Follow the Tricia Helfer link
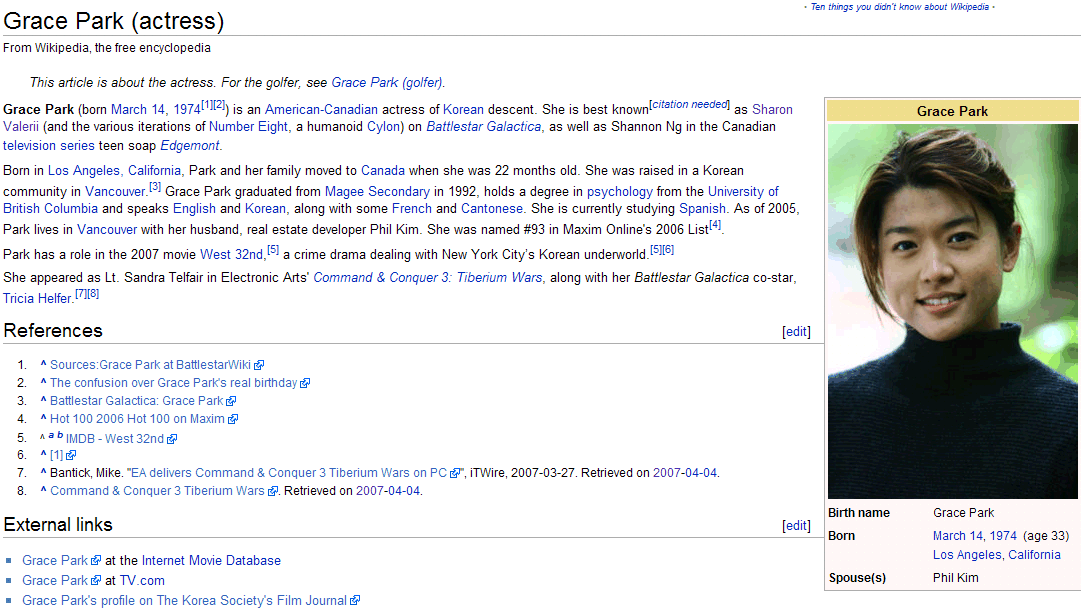The height and width of the screenshot is (609, 1081). pos(37,299)
